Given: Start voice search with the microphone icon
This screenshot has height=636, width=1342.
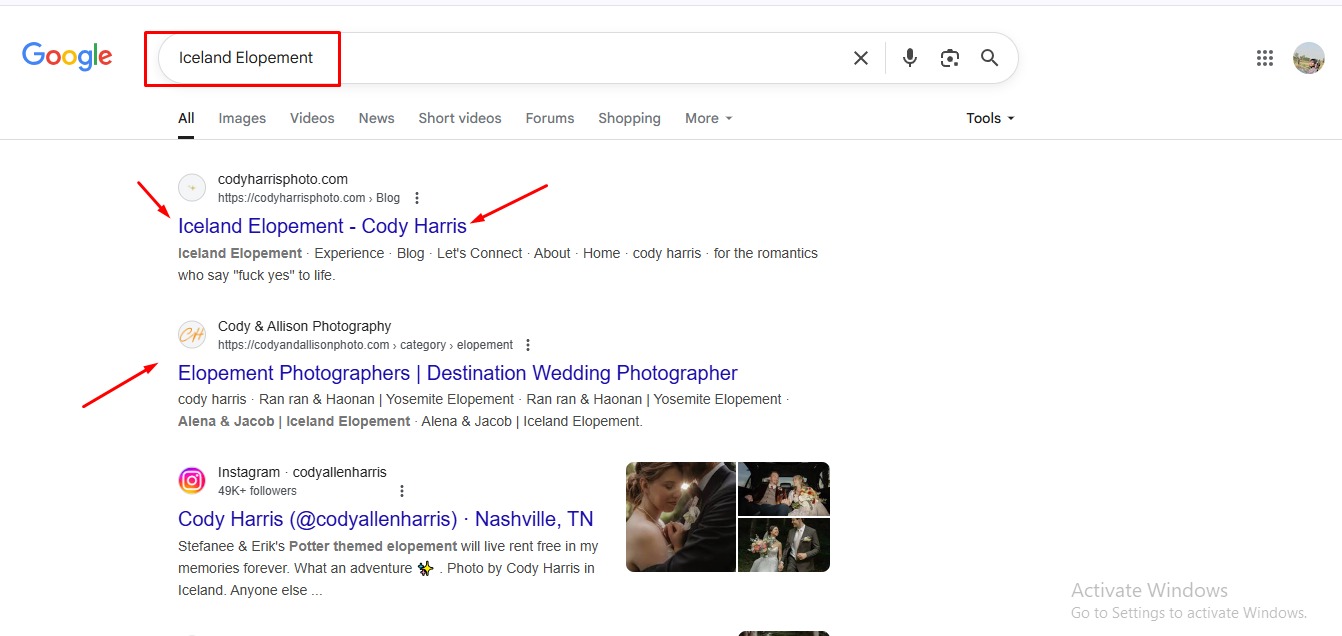Looking at the screenshot, I should pos(909,58).
